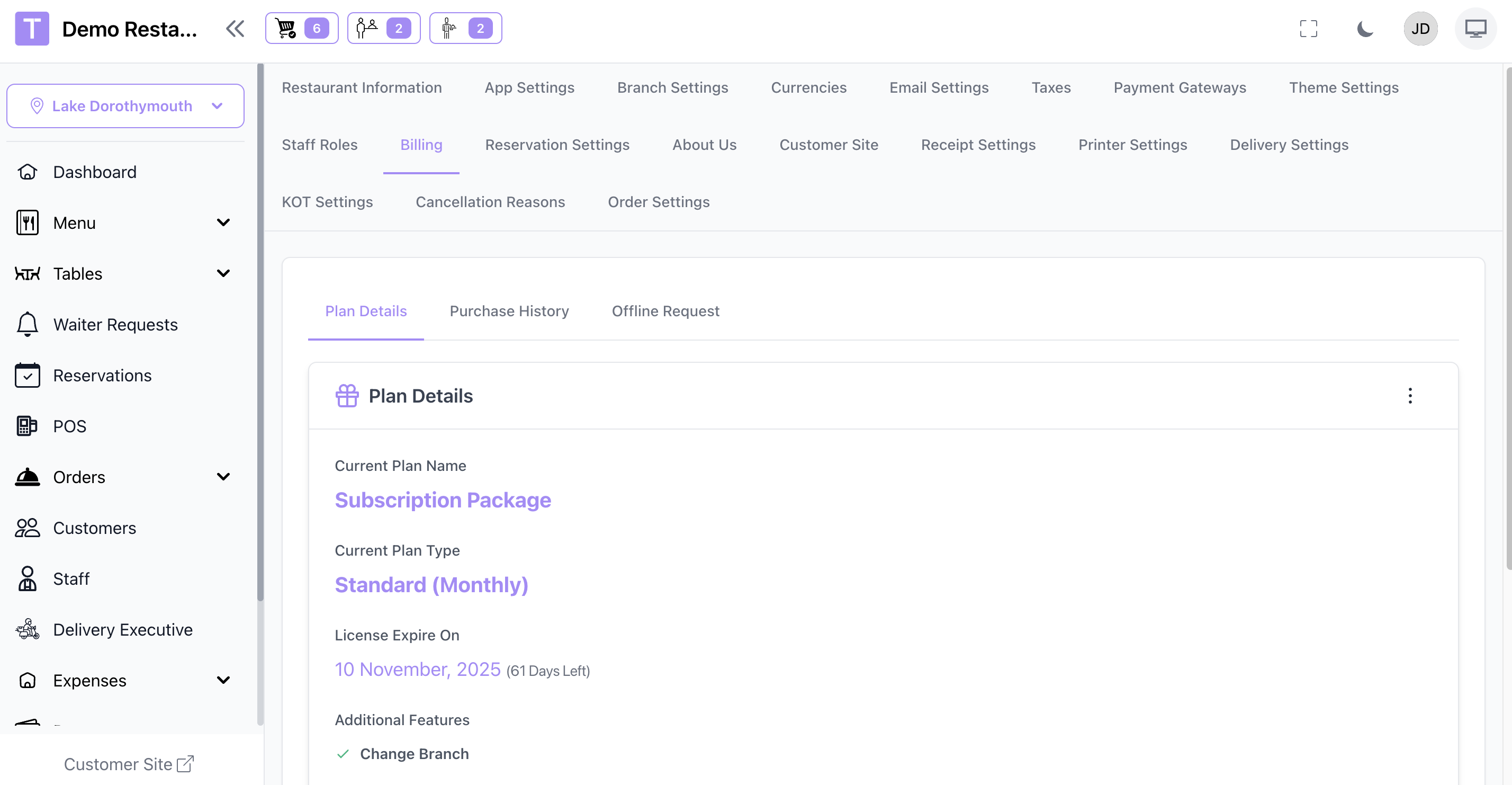Click the three-dot menu in Plan Details
This screenshot has height=785, width=1512.
pyautogui.click(x=1410, y=395)
